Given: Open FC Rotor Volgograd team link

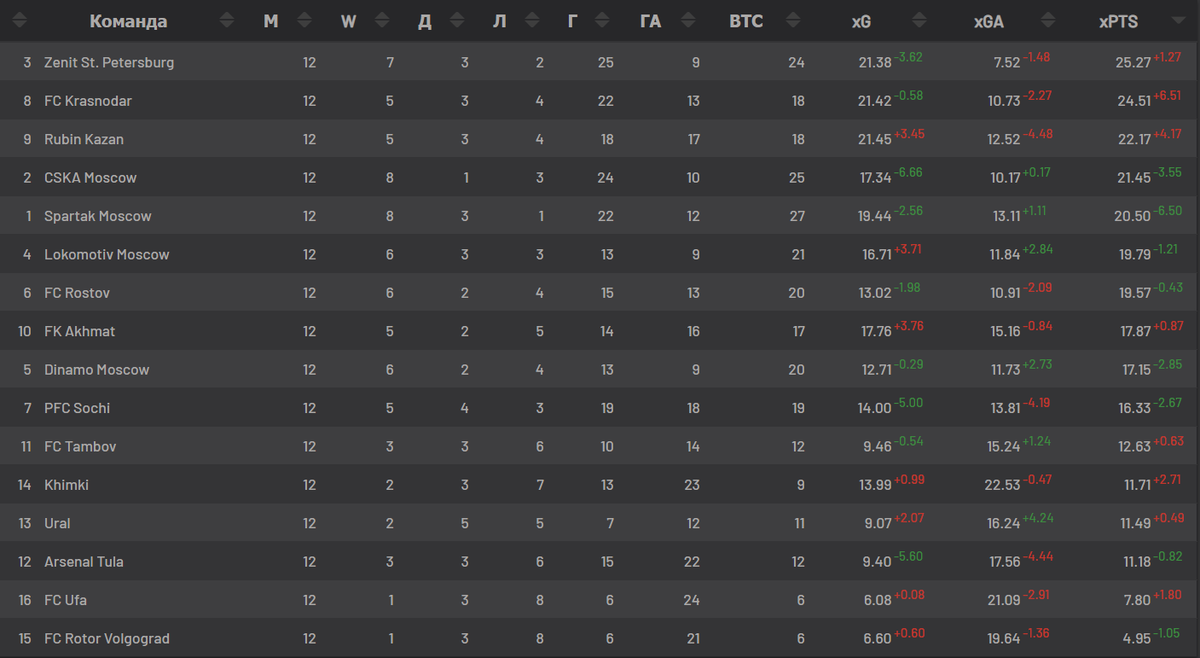Looking at the screenshot, I should click(107, 639).
